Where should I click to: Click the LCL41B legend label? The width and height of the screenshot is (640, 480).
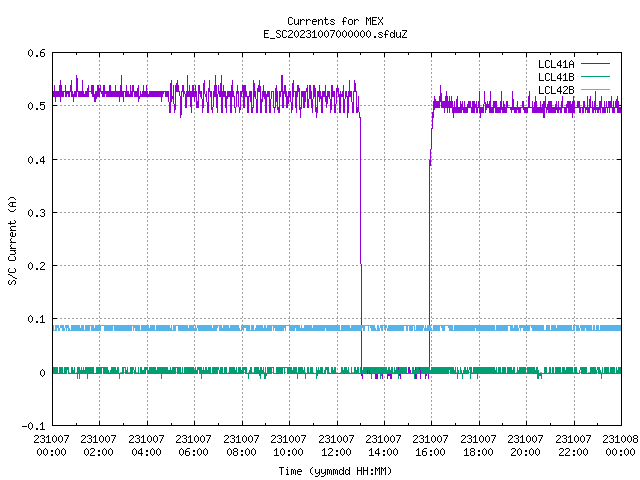556,77
